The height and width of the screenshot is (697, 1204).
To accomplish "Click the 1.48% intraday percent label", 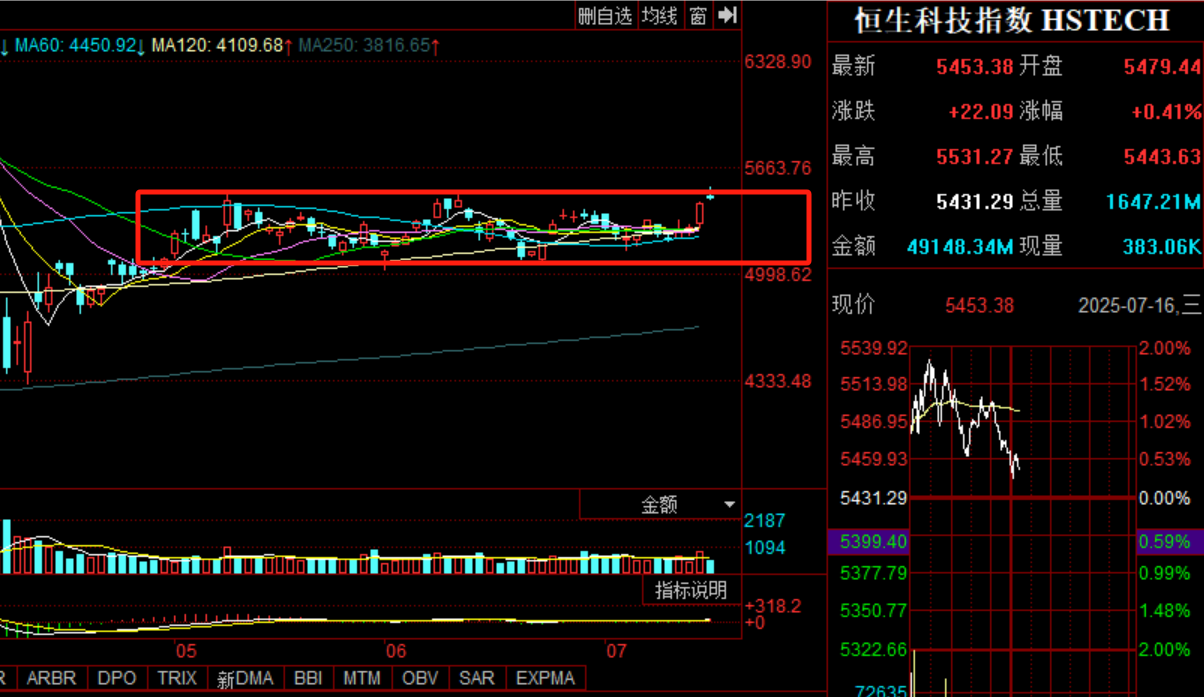I will point(1165,610).
